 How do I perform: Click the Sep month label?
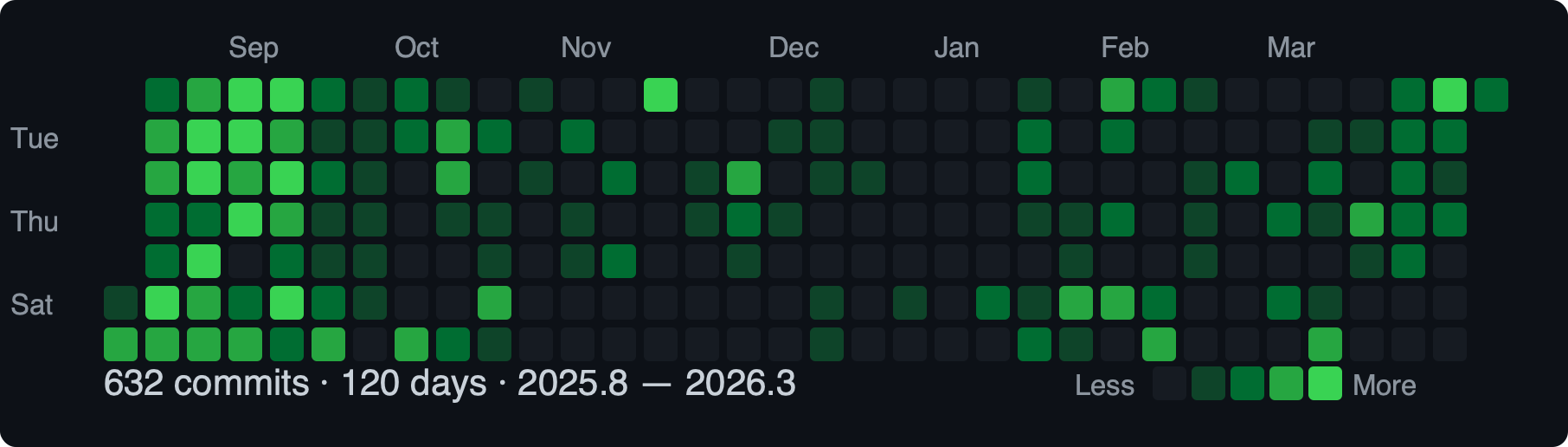(254, 48)
